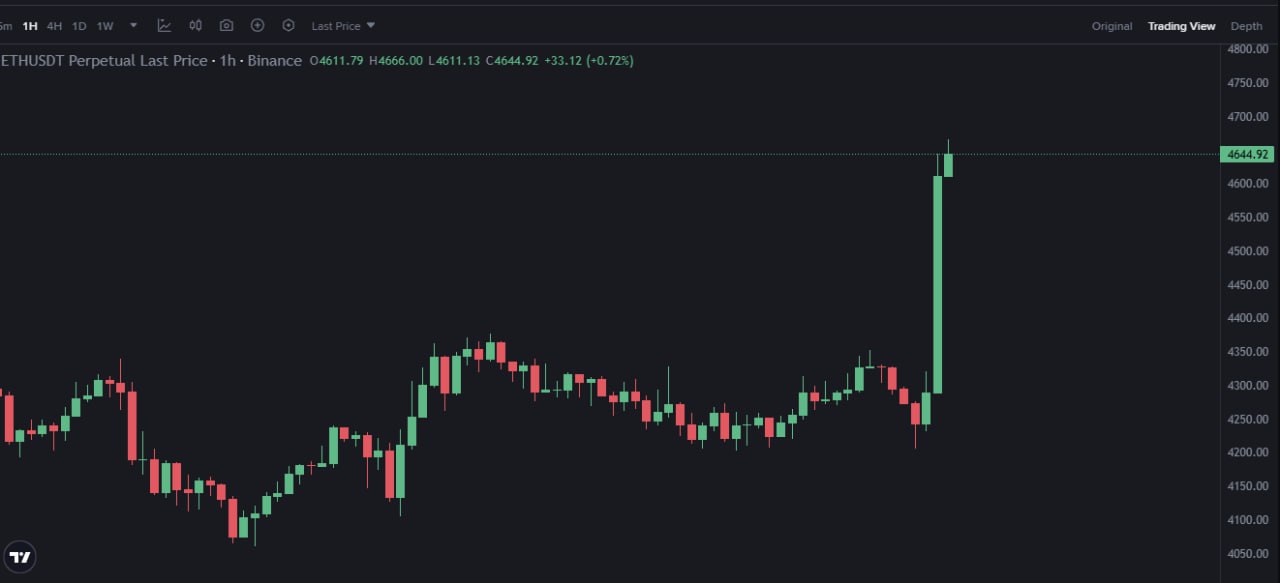Select the 5m timeframe

[6, 26]
